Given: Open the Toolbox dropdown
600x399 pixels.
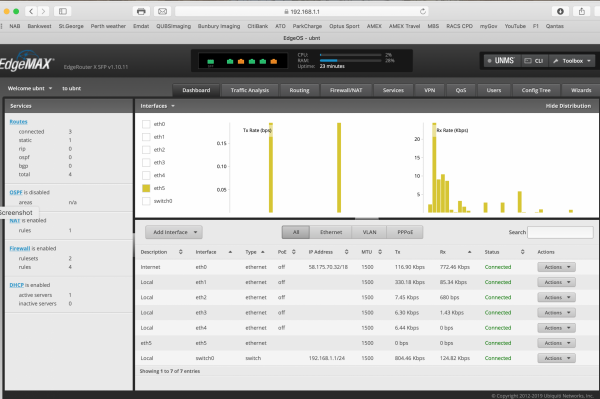Looking at the screenshot, I should pyautogui.click(x=572, y=61).
